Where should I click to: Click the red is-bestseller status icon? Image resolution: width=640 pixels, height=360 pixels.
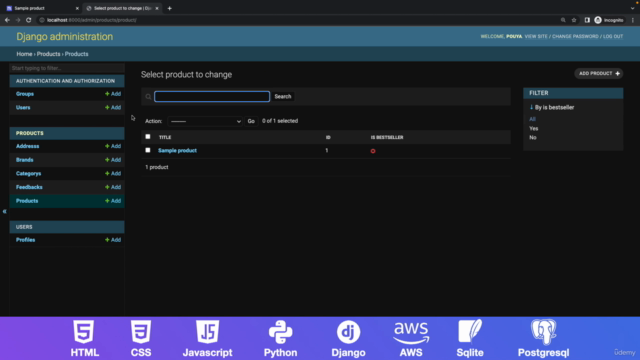click(x=373, y=151)
